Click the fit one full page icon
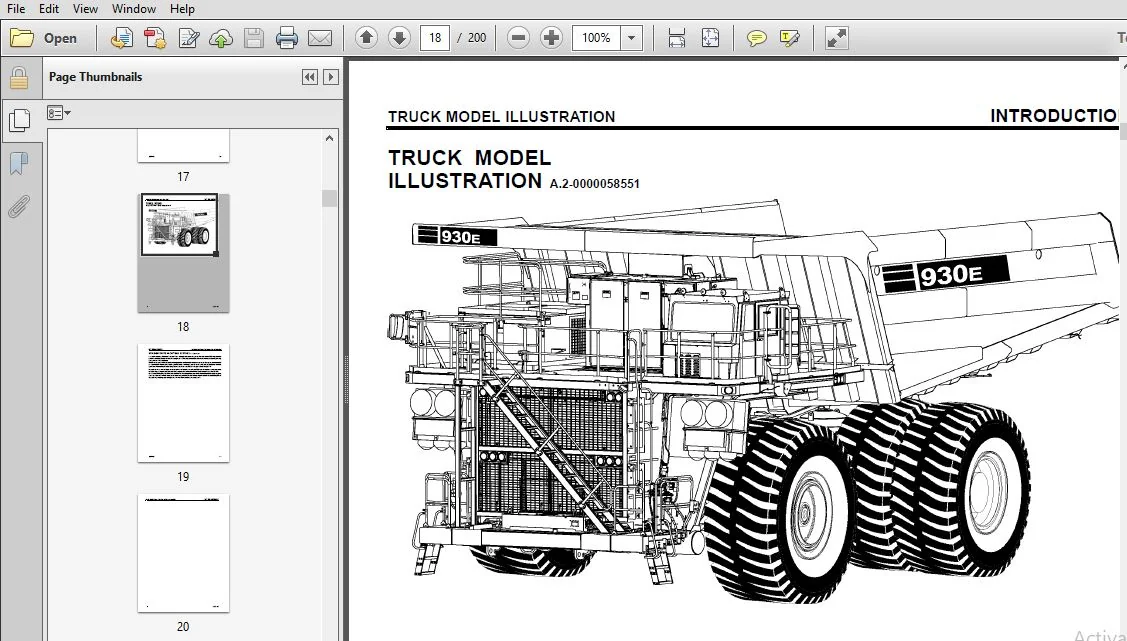The image size is (1127, 641). click(710, 37)
